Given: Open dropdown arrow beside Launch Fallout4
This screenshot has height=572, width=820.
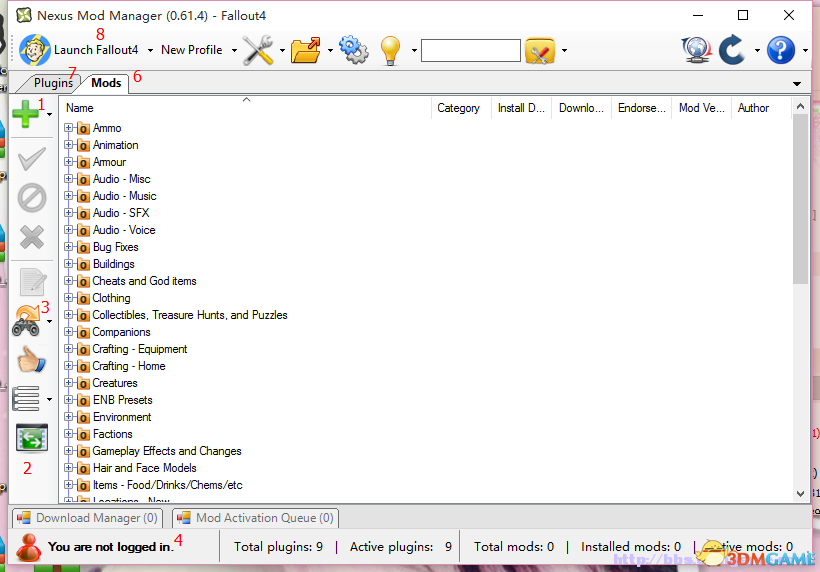Looking at the screenshot, I should click(x=150, y=50).
